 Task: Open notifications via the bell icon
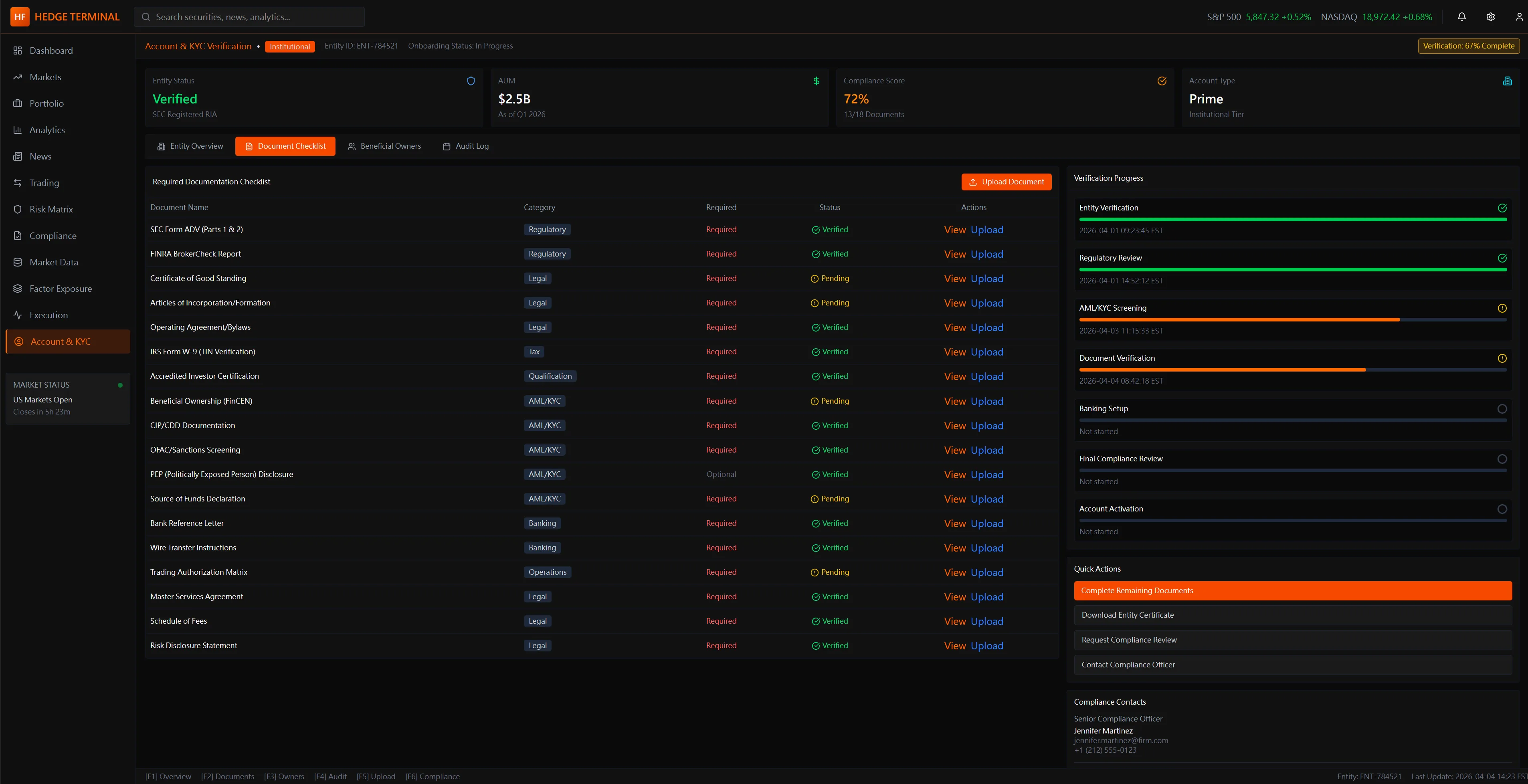tap(1461, 16)
